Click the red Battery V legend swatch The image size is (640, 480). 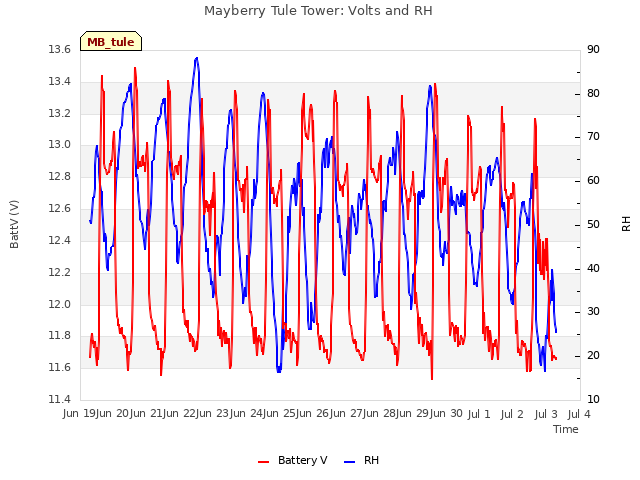tap(264, 462)
